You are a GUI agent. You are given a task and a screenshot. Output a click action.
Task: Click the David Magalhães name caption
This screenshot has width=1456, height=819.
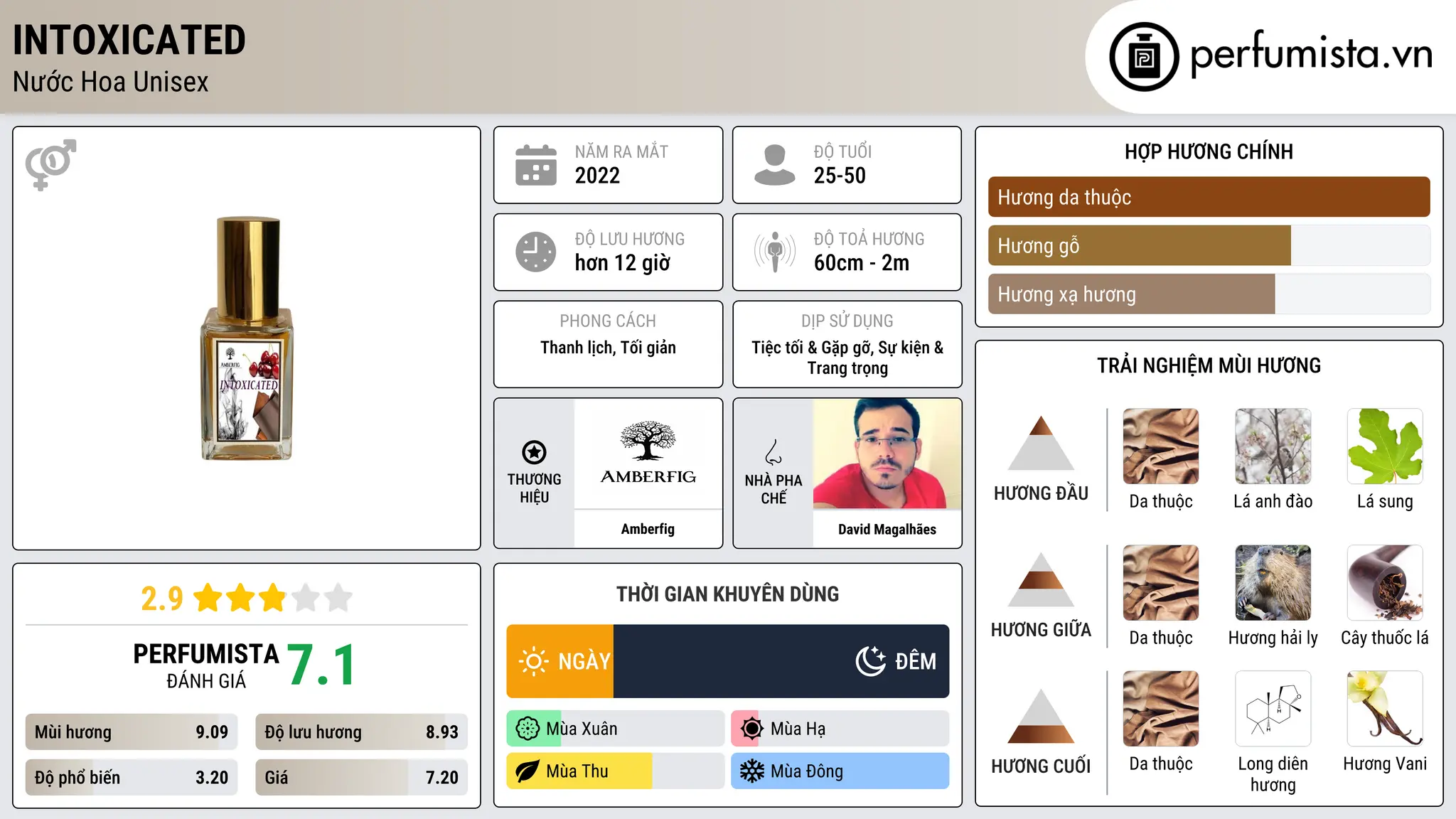(x=887, y=529)
